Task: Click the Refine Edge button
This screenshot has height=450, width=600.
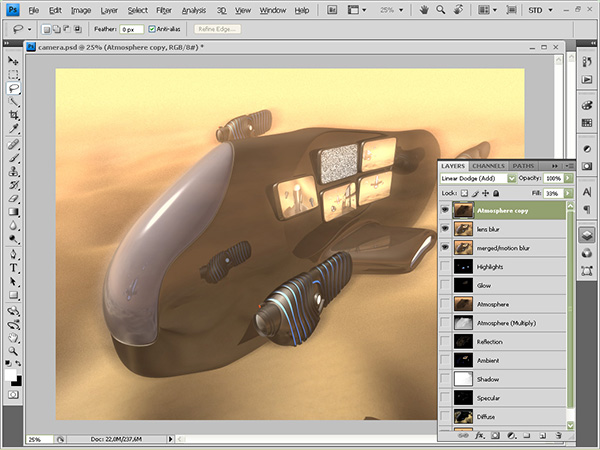Action: pos(217,29)
